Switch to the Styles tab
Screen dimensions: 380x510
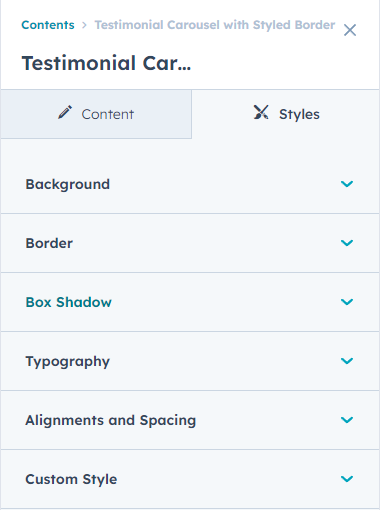286,114
